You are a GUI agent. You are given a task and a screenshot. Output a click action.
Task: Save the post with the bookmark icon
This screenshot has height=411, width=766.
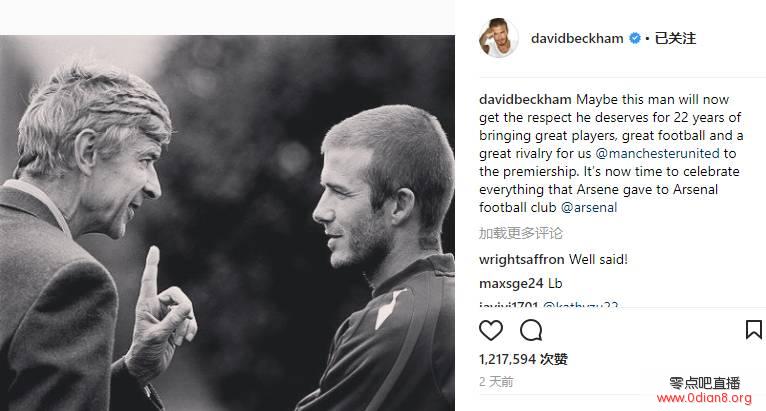pyautogui.click(x=754, y=330)
